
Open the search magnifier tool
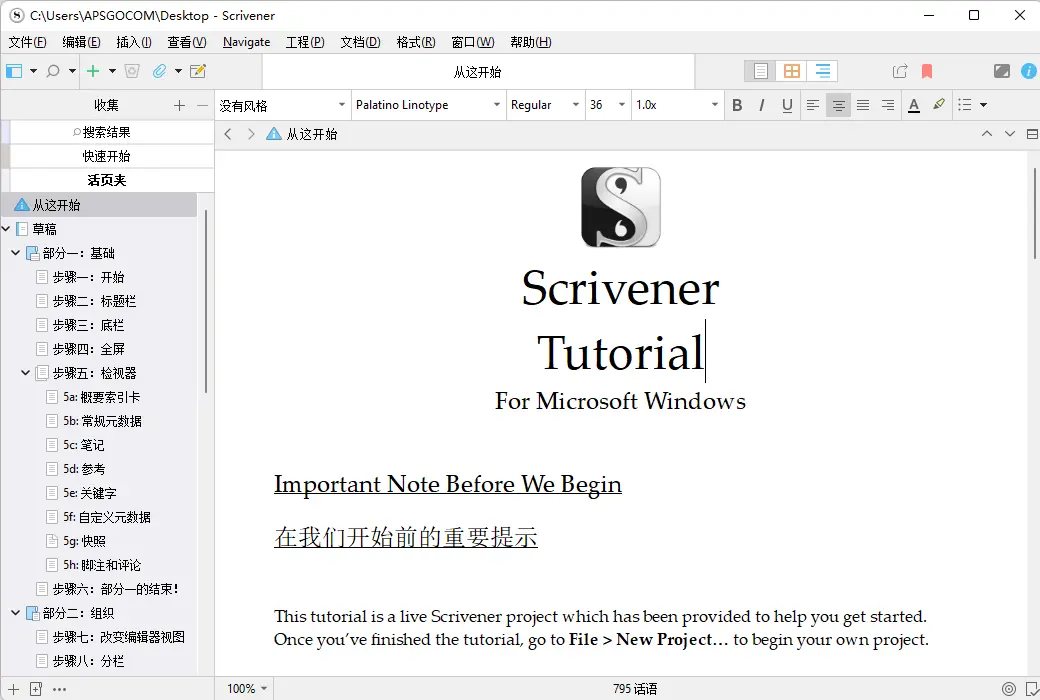[53, 71]
